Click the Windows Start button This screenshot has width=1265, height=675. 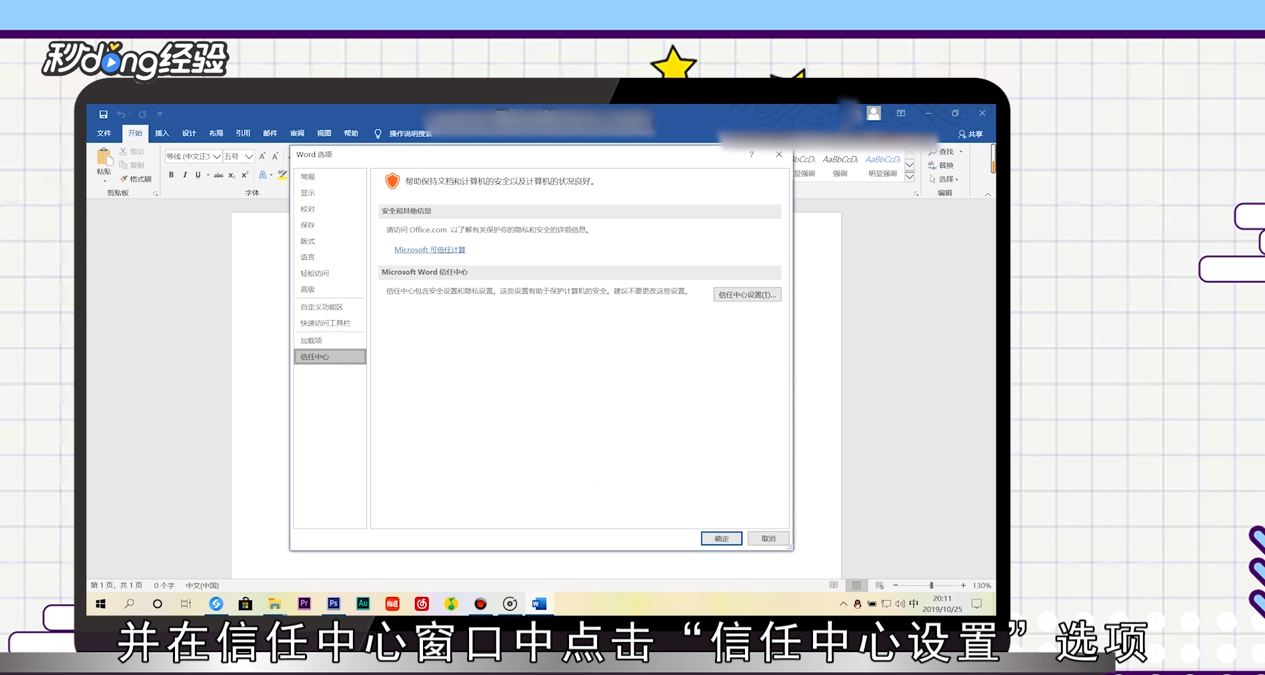click(x=101, y=604)
